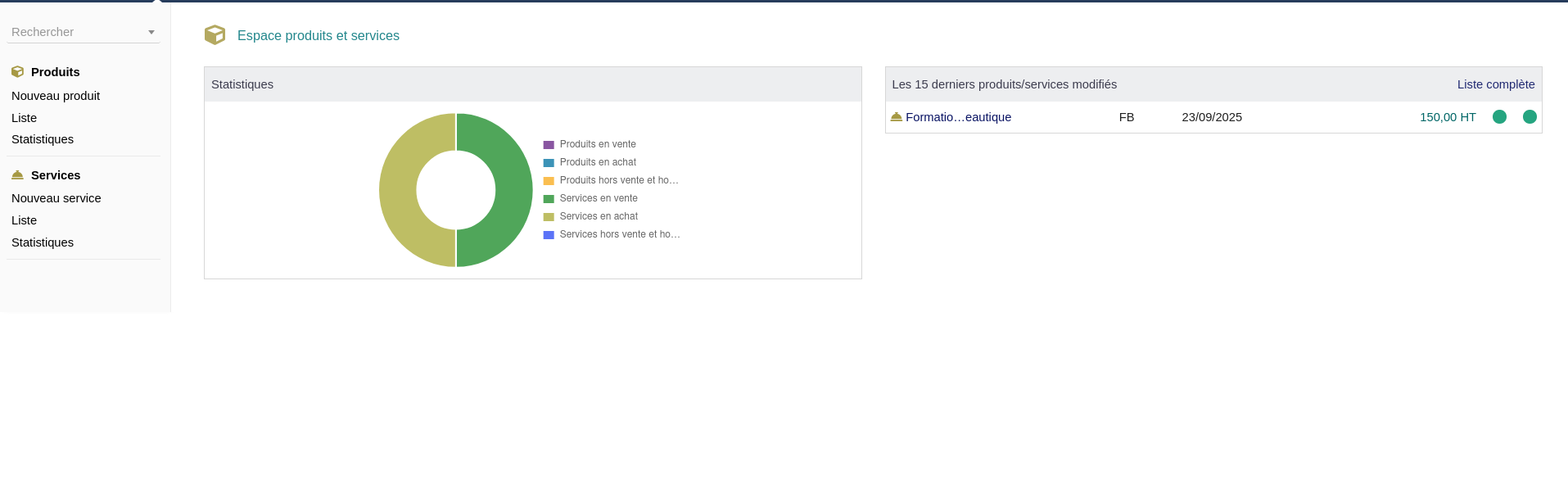Viewport: 1568px width, 489px height.
Task: Open the Formatio…eautique service link
Action: click(958, 117)
